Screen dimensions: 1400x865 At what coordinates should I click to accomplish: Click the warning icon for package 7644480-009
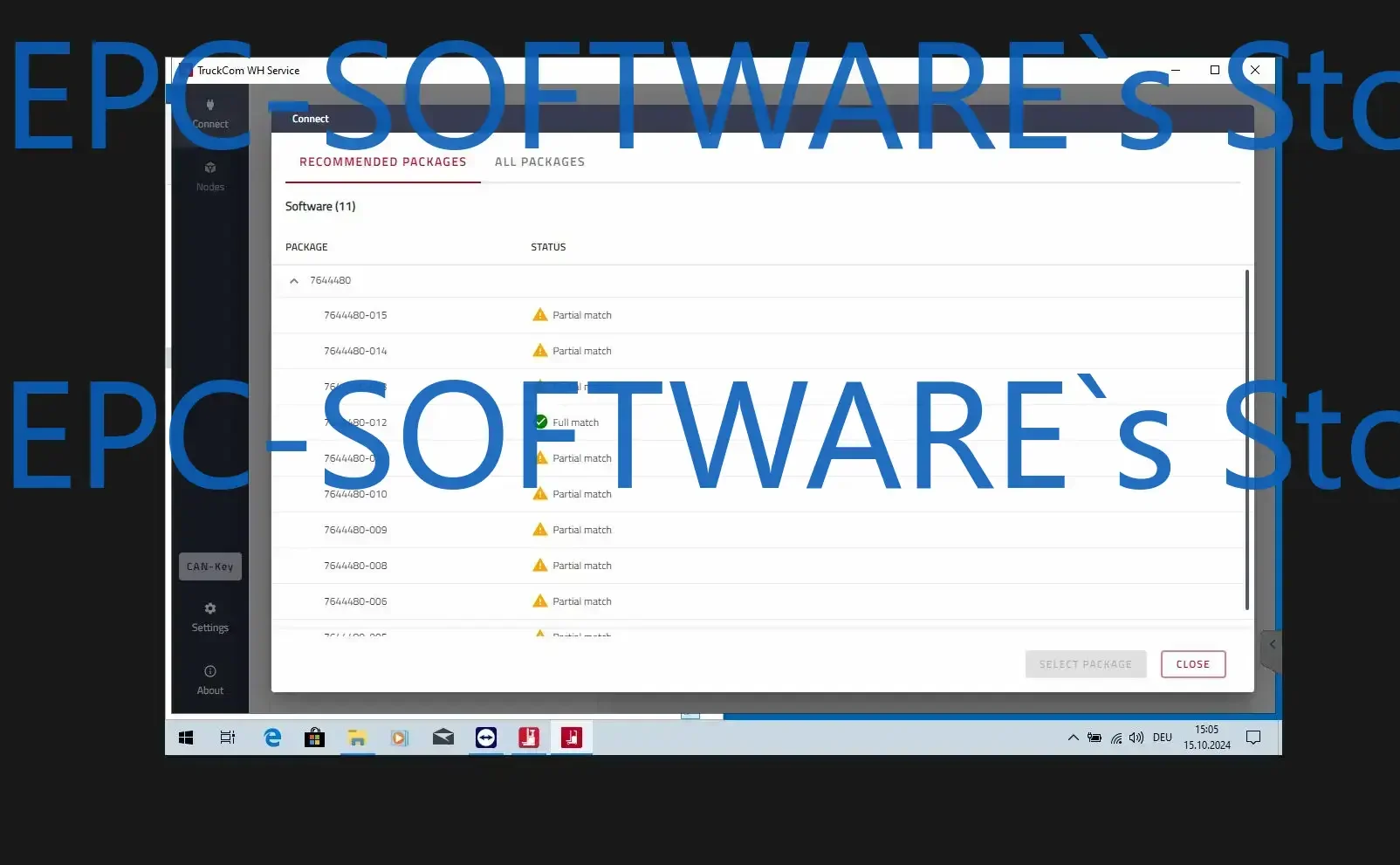coord(540,530)
